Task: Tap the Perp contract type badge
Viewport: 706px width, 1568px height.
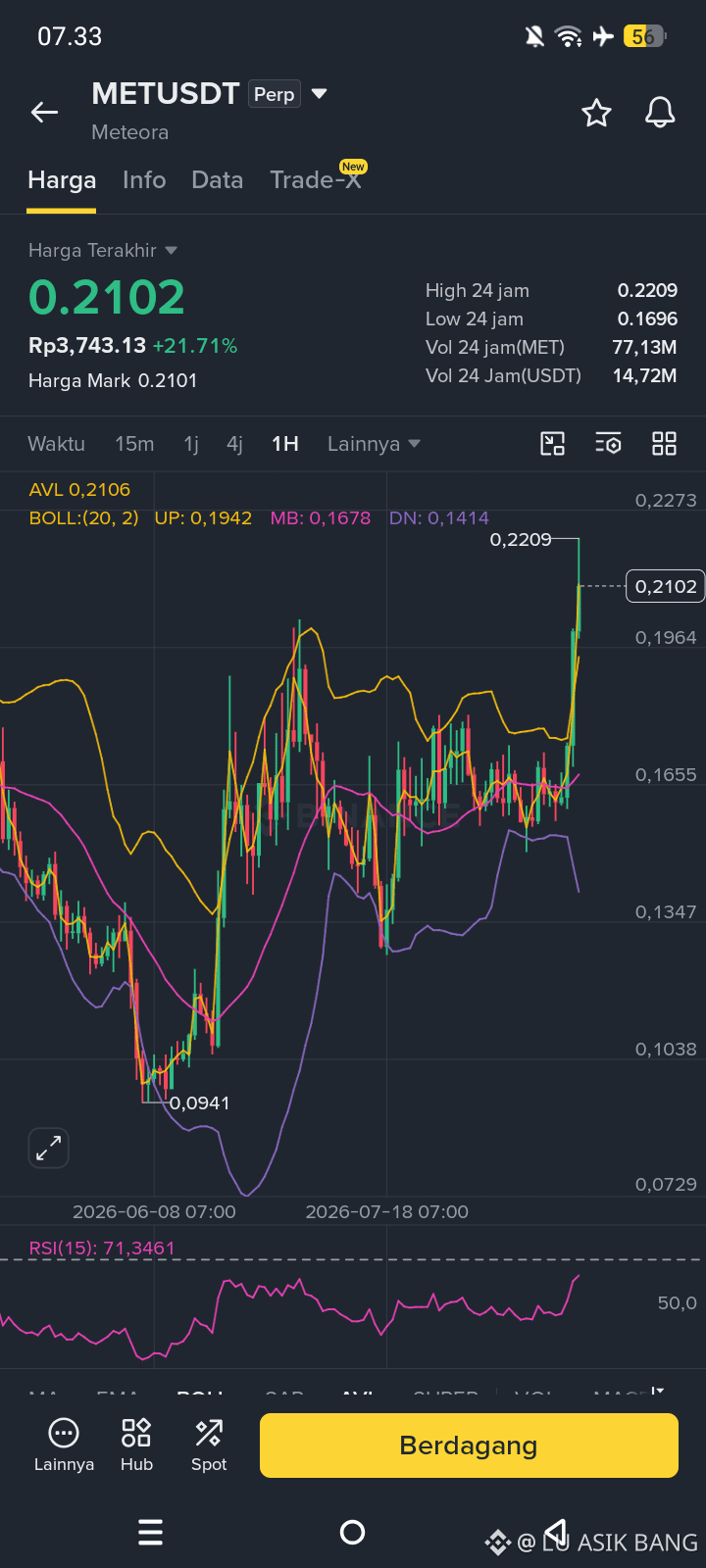Action: [275, 94]
